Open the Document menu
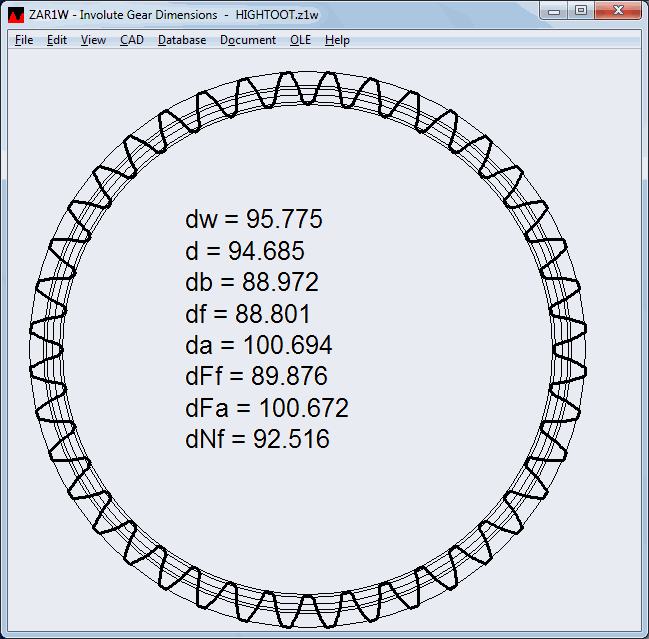The width and height of the screenshot is (649, 639). pos(248,40)
